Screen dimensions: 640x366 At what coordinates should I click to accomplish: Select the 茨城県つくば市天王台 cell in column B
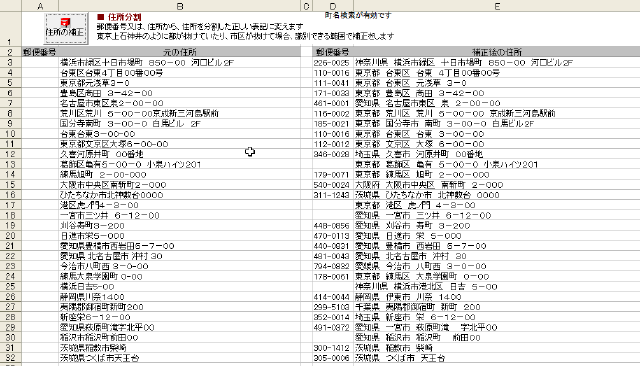coord(180,358)
